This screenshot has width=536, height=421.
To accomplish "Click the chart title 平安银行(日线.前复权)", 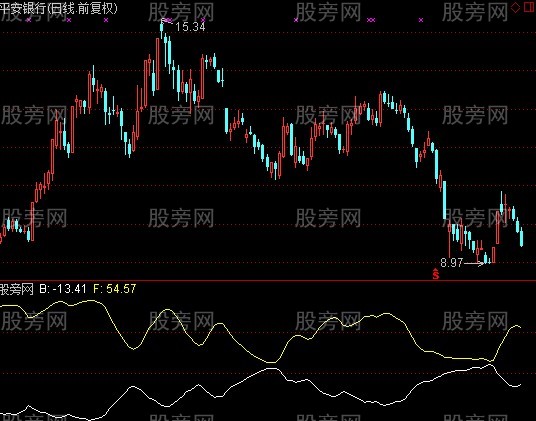I will (x=58, y=8).
